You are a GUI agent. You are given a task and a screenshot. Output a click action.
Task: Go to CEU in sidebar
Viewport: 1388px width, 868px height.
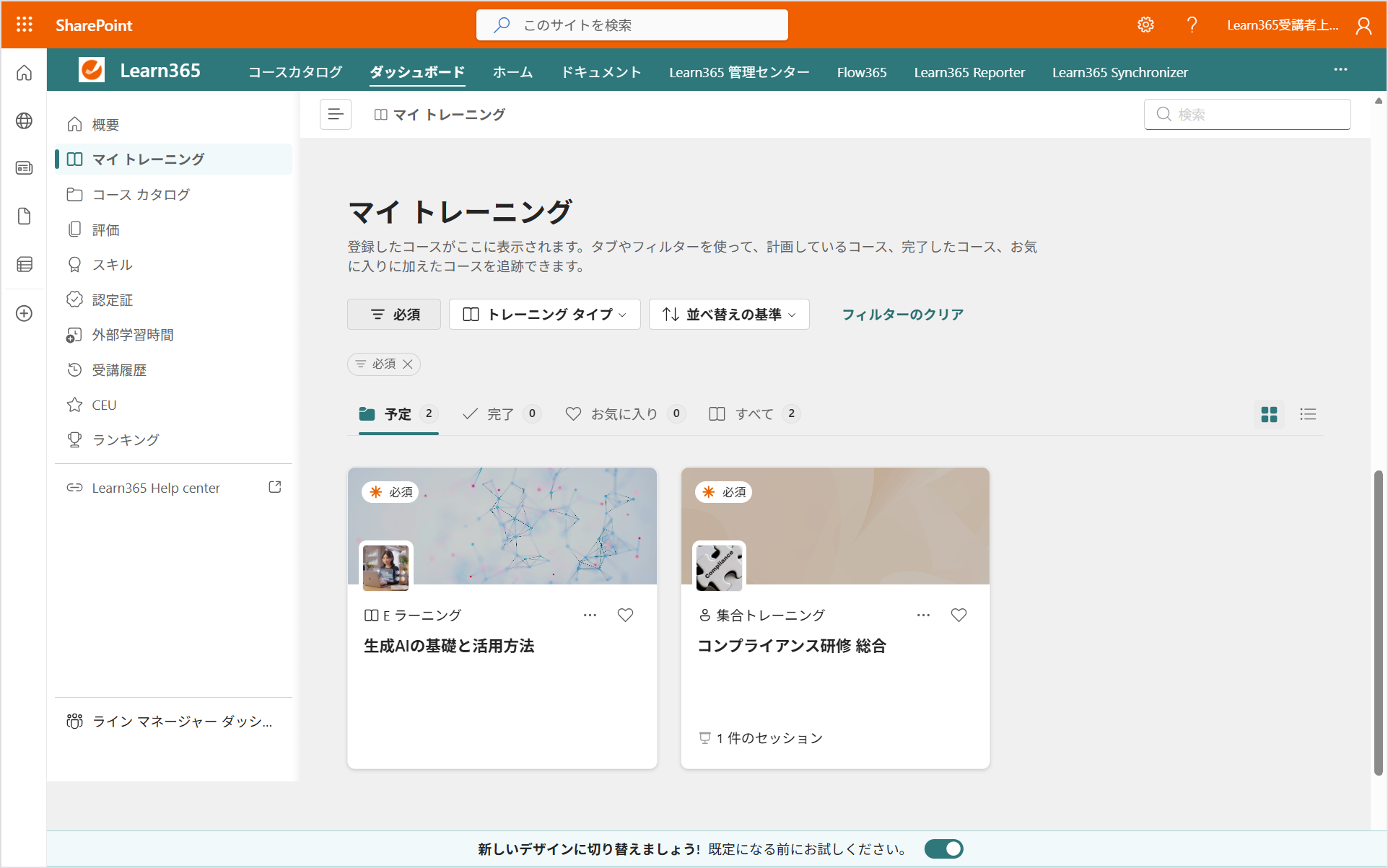coord(173,405)
